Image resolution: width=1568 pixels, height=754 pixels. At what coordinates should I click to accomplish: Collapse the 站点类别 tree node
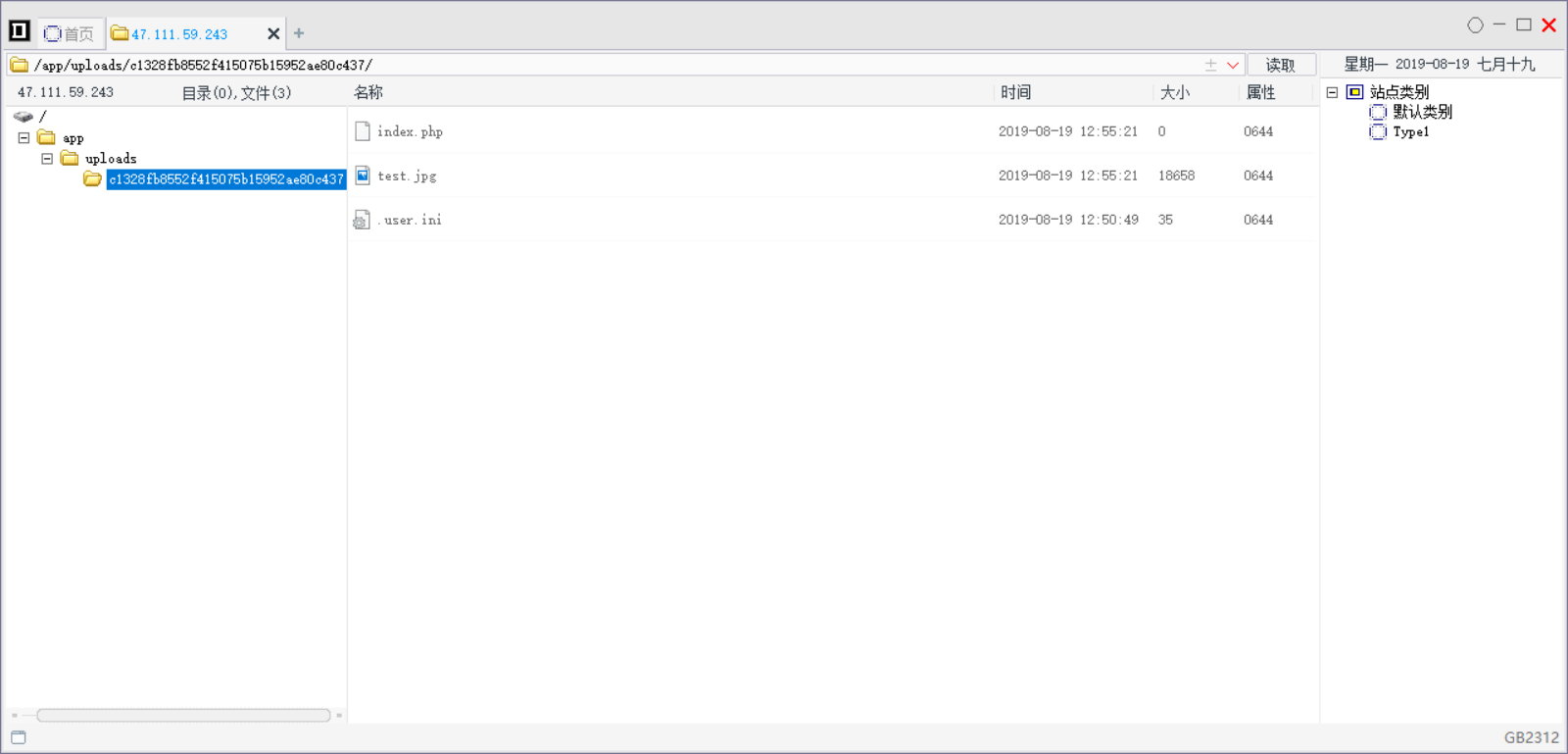[1333, 92]
